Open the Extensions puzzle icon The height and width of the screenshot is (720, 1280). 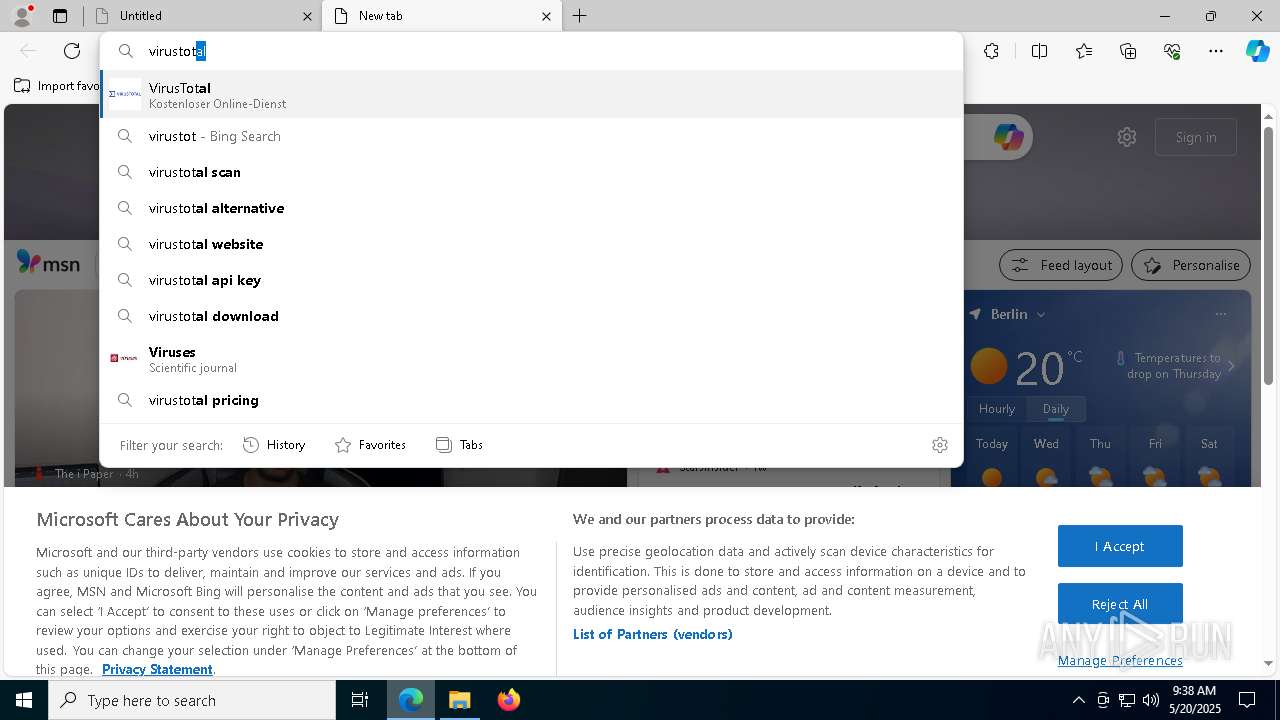(991, 51)
